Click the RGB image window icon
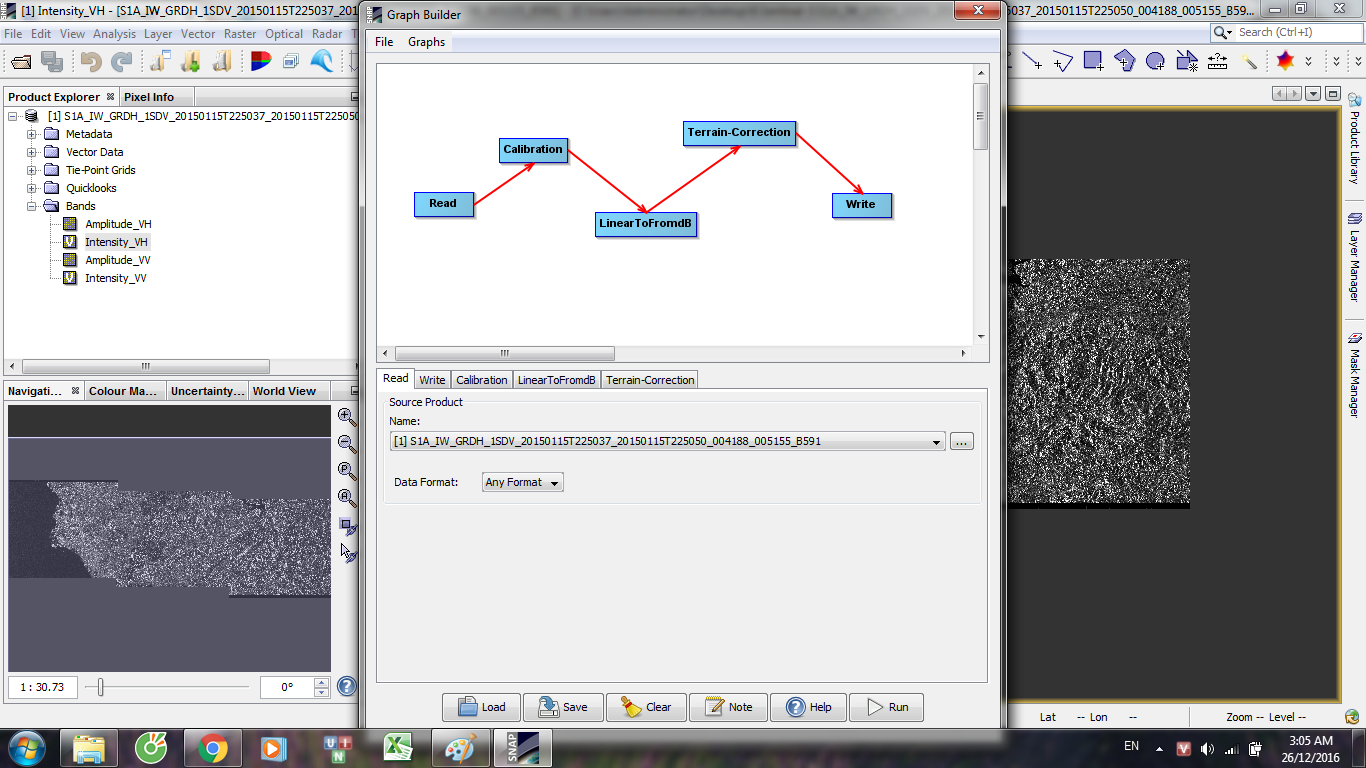Viewport: 1366px width, 768px height. [x=260, y=62]
